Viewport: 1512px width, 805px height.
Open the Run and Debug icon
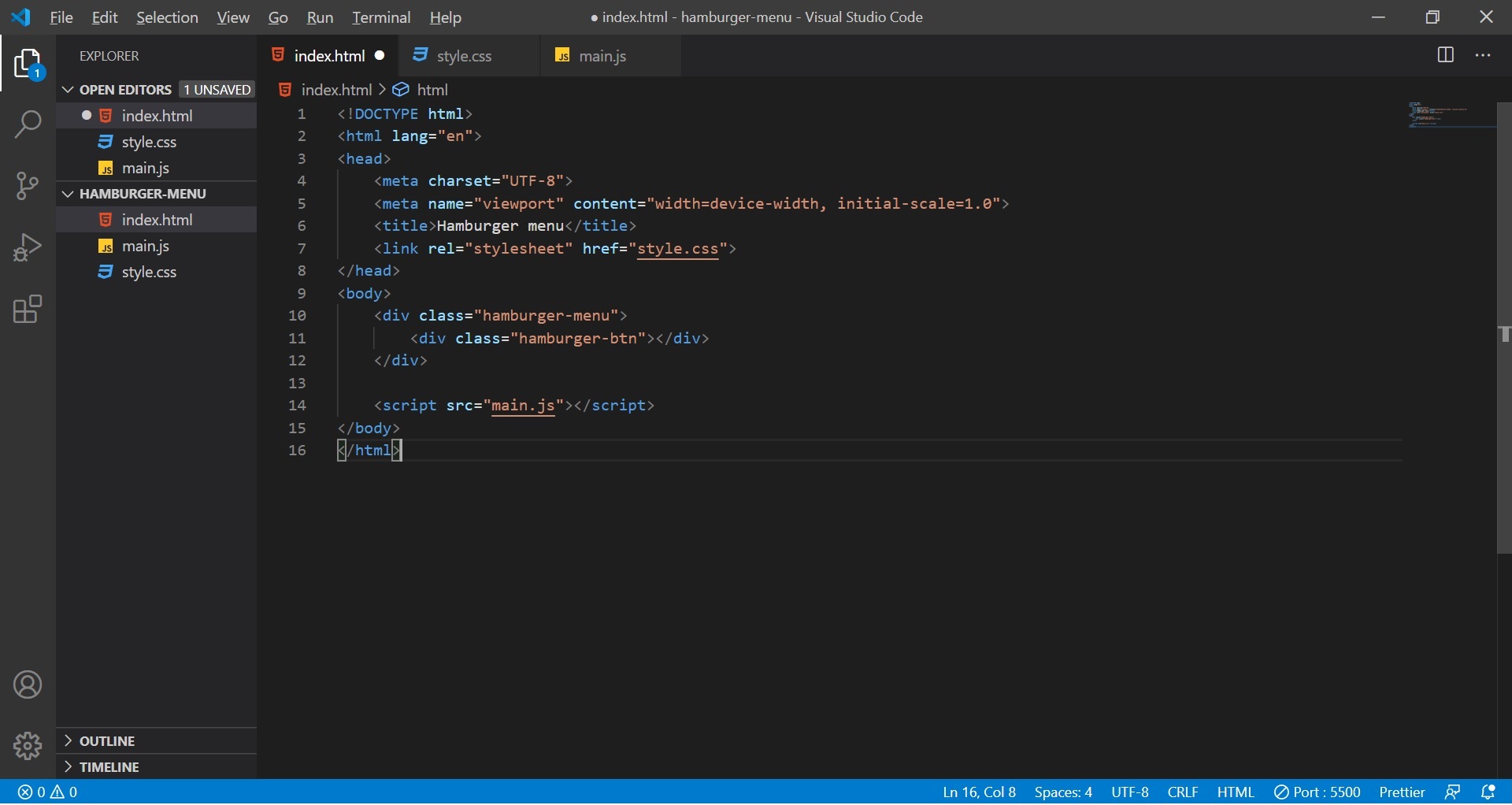[x=28, y=247]
